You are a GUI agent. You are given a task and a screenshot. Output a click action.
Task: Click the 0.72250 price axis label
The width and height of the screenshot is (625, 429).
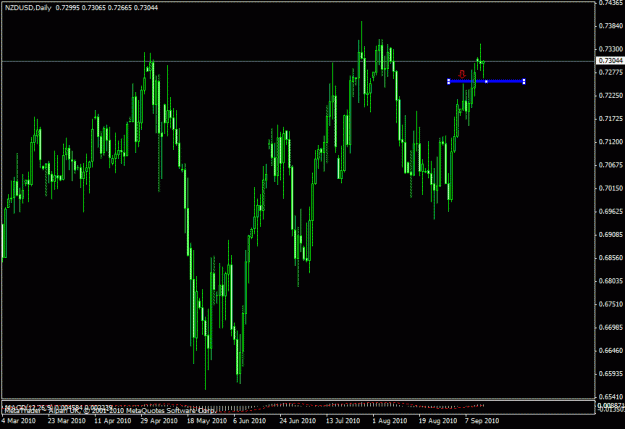tap(611, 95)
